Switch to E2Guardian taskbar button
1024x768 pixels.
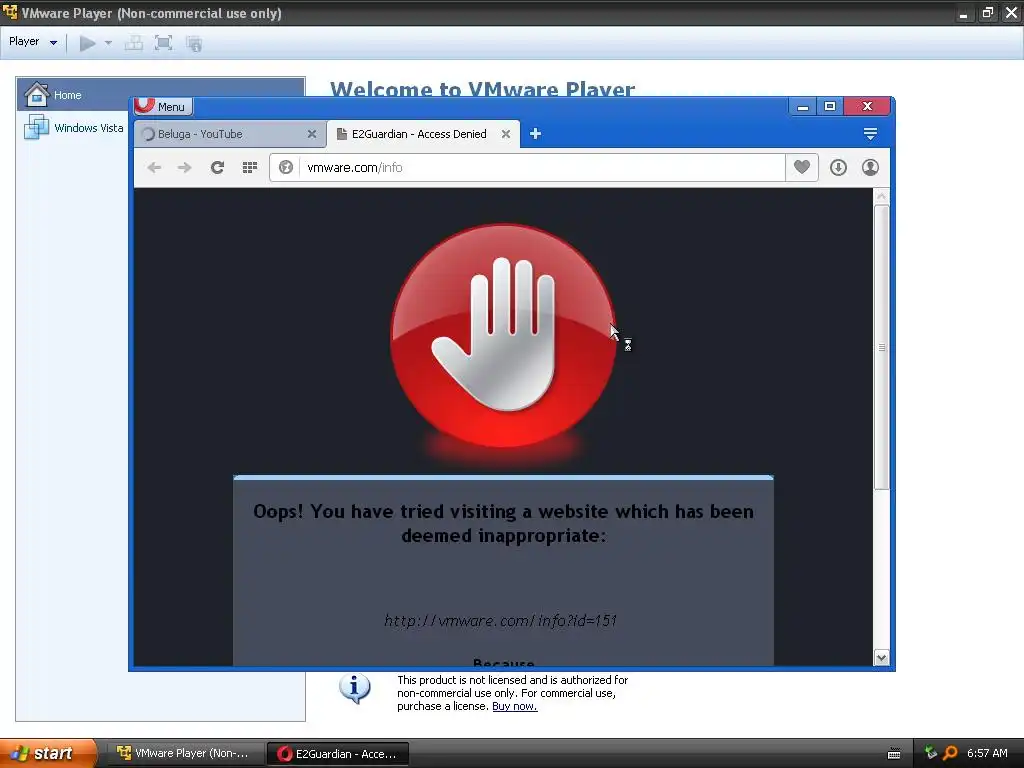tap(338, 754)
